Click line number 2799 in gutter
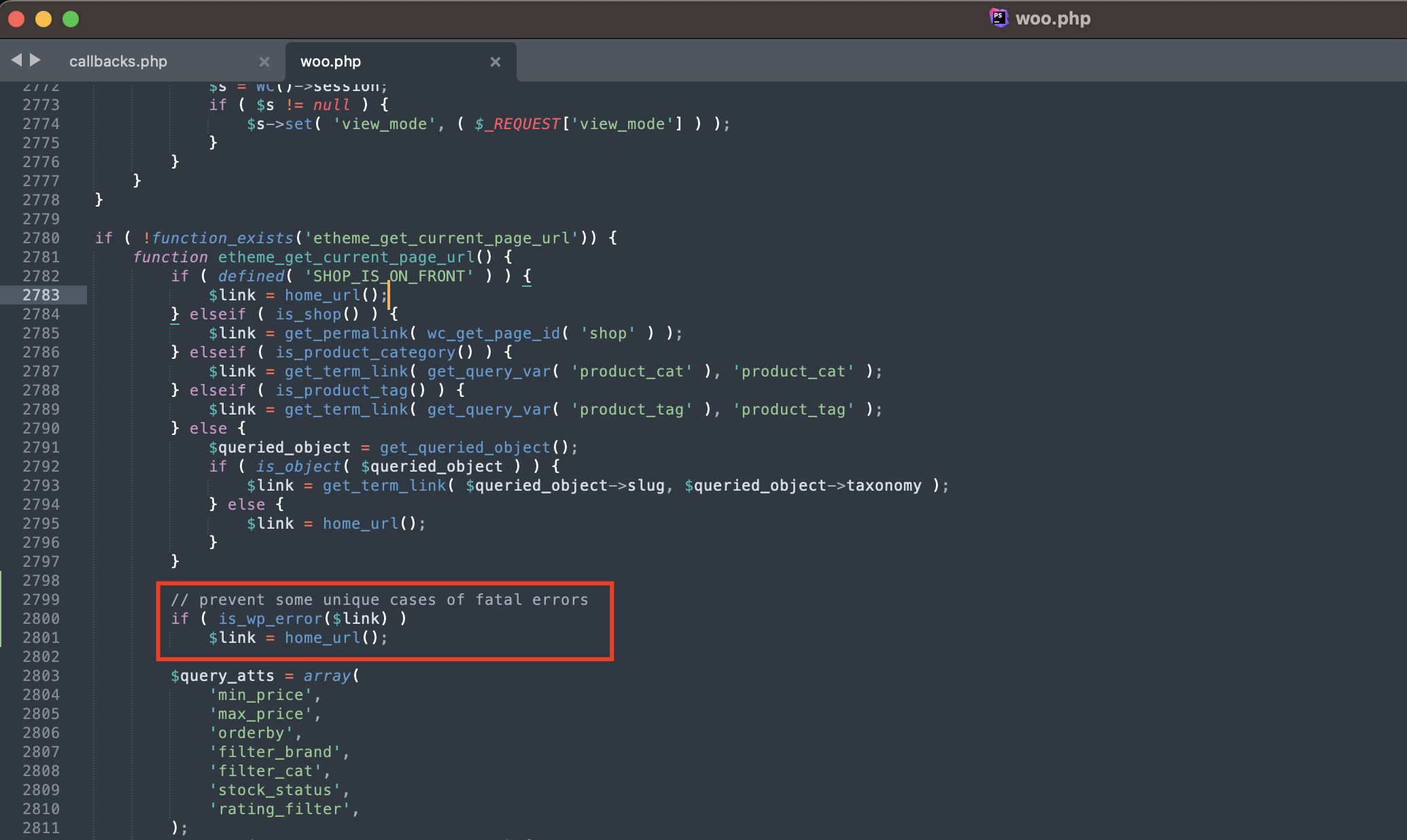This screenshot has width=1407, height=840. point(41,599)
